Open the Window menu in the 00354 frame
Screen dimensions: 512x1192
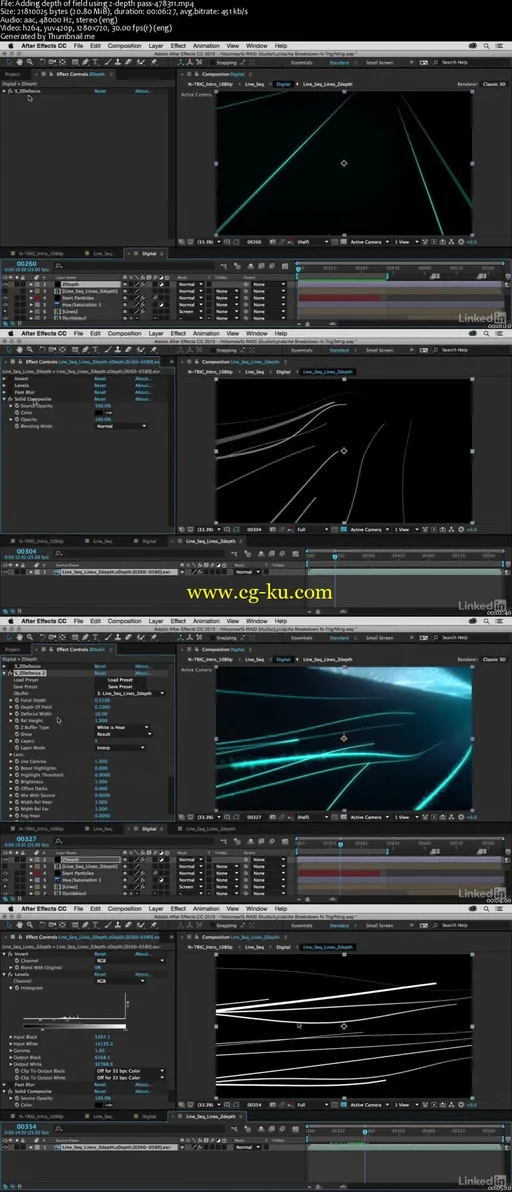click(257, 908)
